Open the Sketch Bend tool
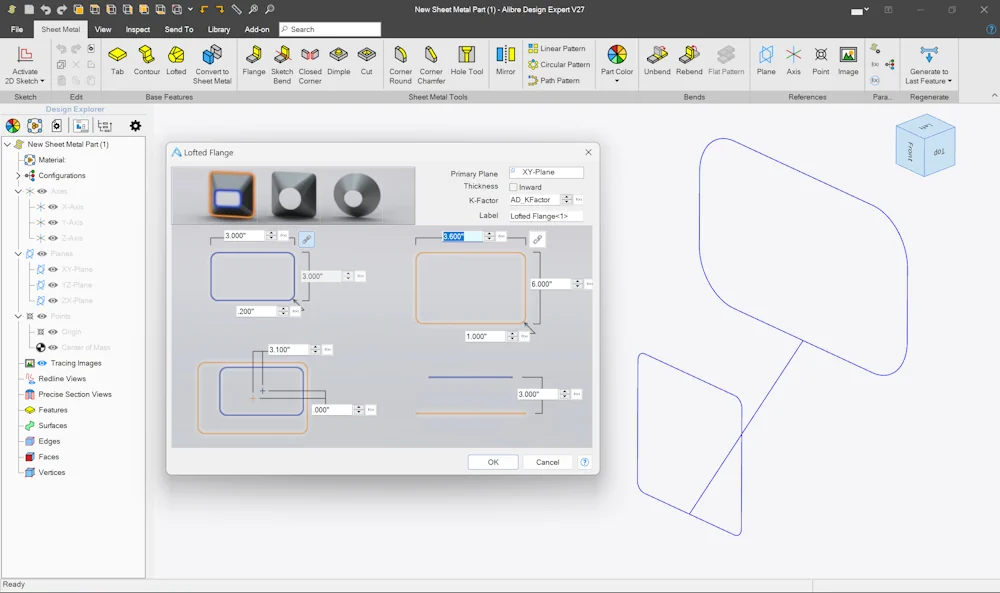Screen dimensions: 1000x593 tap(282, 64)
